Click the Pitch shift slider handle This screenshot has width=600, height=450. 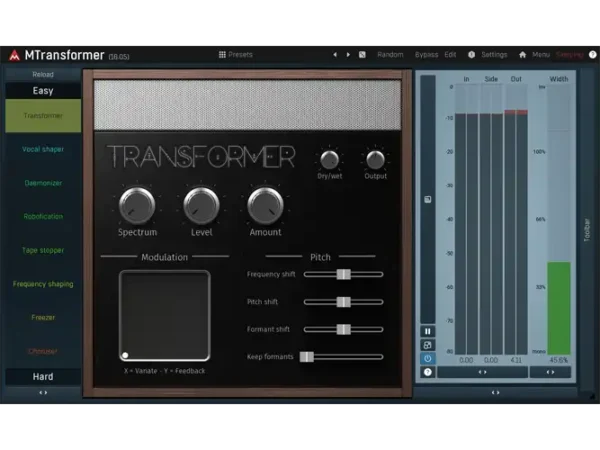pyautogui.click(x=344, y=302)
